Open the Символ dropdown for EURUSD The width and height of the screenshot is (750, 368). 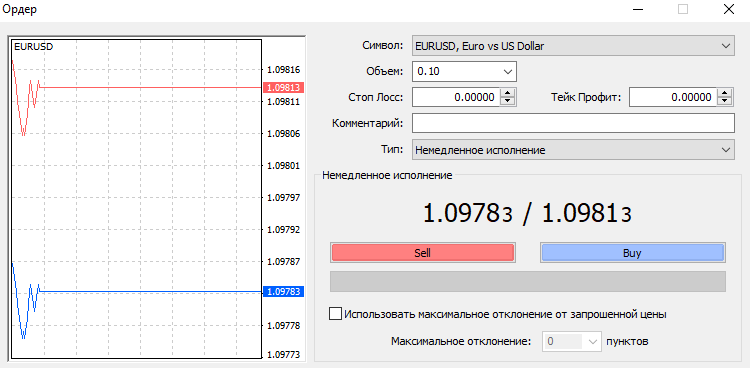click(x=573, y=46)
